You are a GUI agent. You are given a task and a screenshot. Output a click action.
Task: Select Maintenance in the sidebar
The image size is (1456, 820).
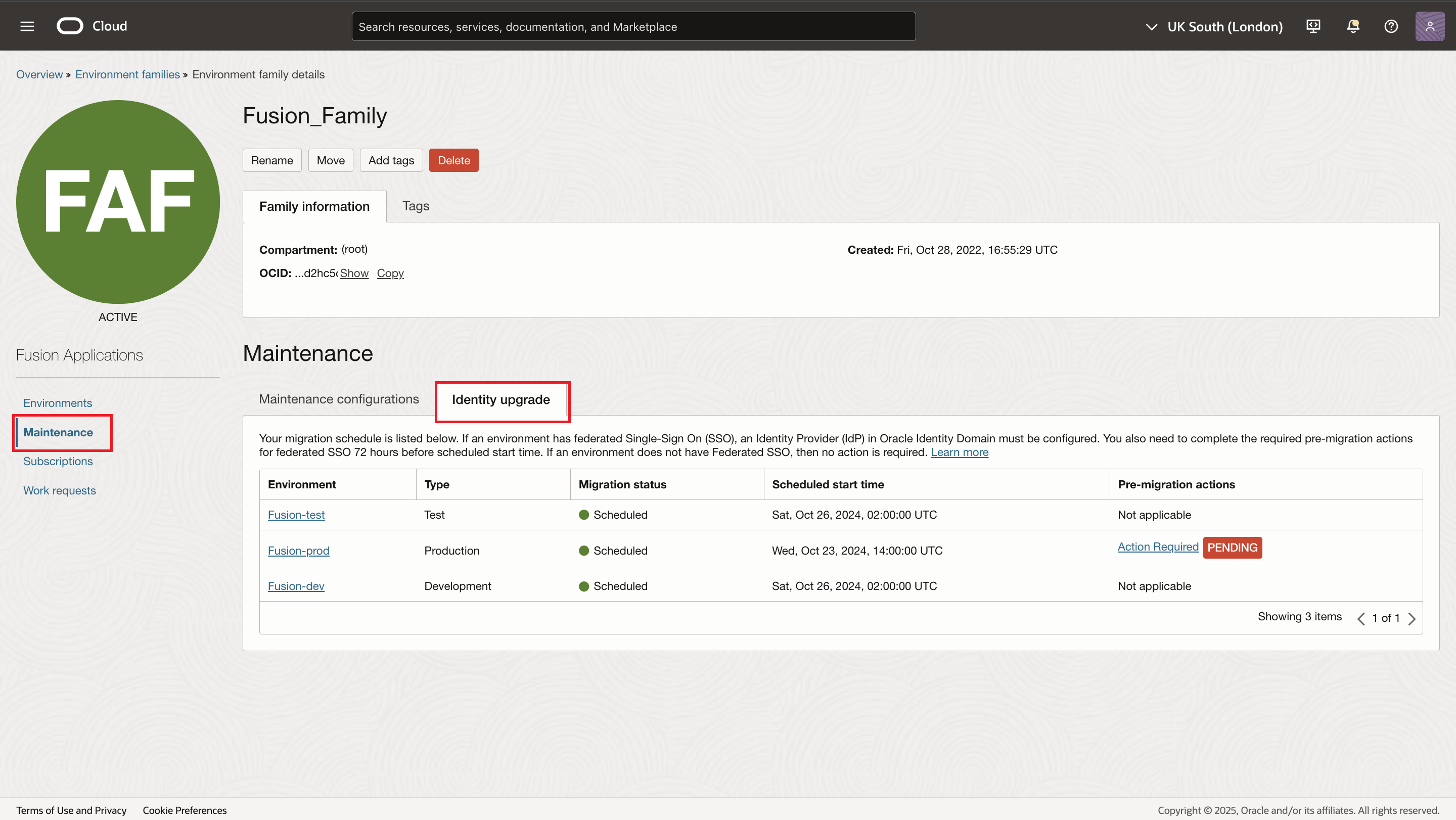58,432
